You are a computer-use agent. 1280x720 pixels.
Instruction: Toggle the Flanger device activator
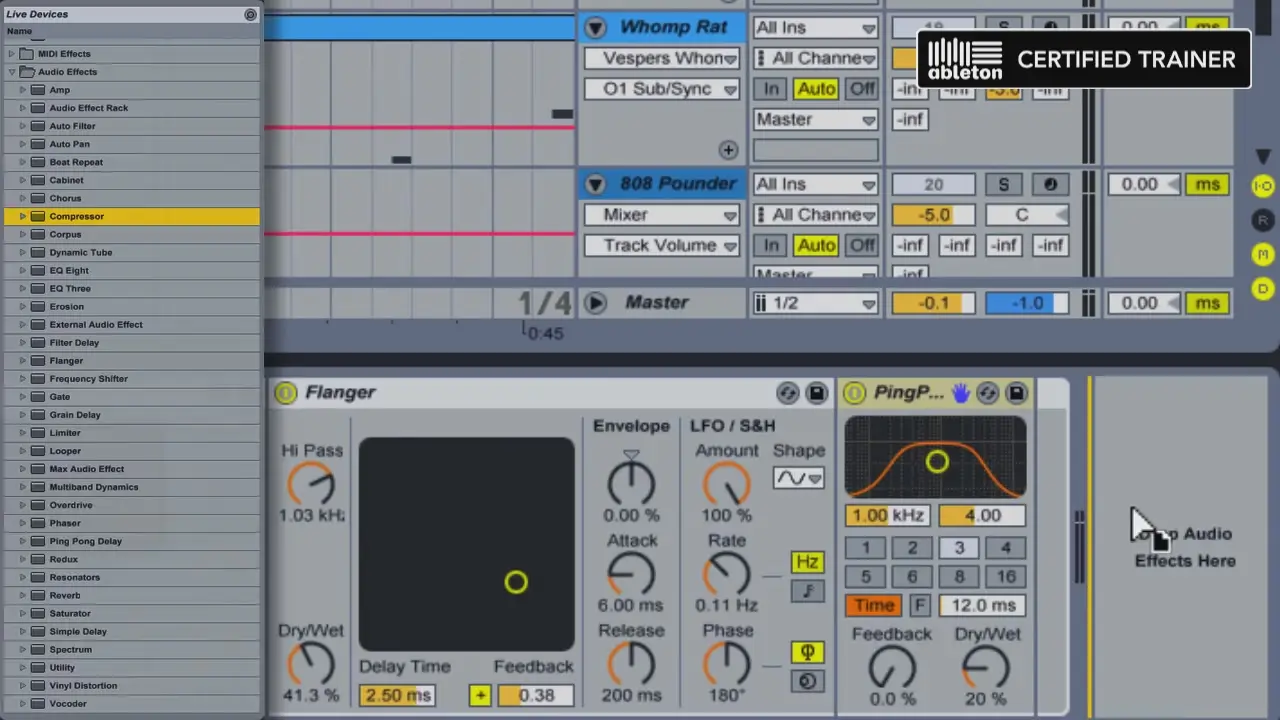pyautogui.click(x=286, y=393)
